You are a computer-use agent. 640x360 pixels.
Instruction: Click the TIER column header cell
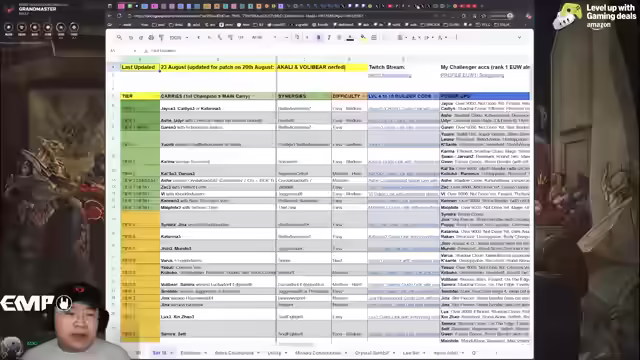(x=140, y=96)
